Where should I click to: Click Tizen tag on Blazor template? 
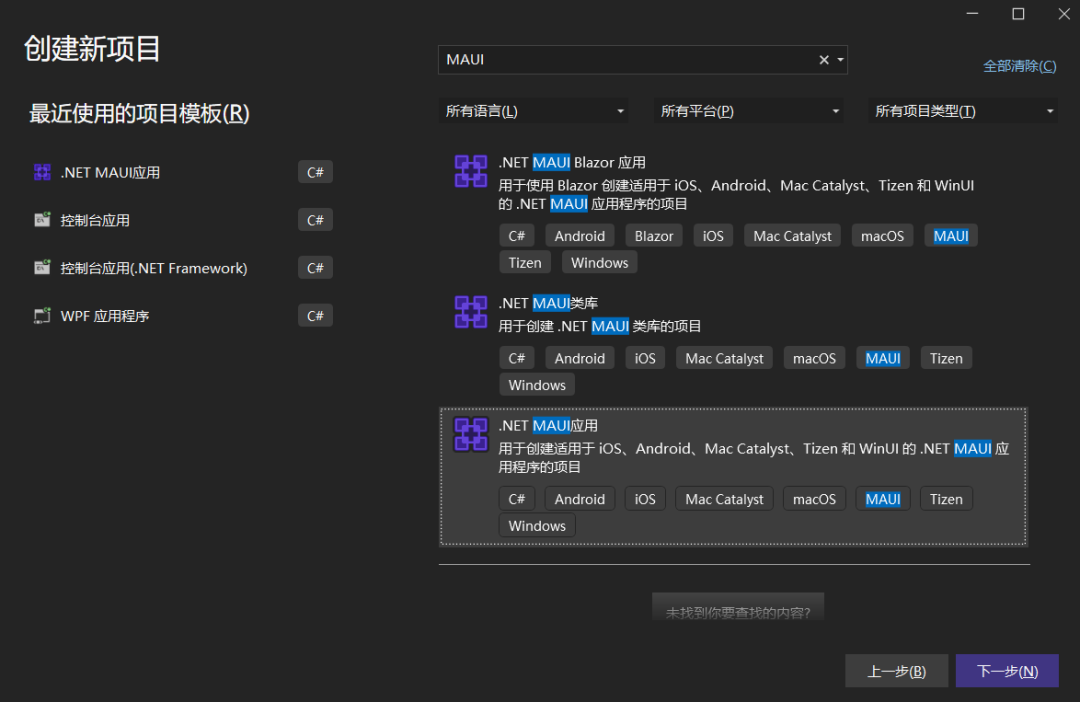coord(525,262)
